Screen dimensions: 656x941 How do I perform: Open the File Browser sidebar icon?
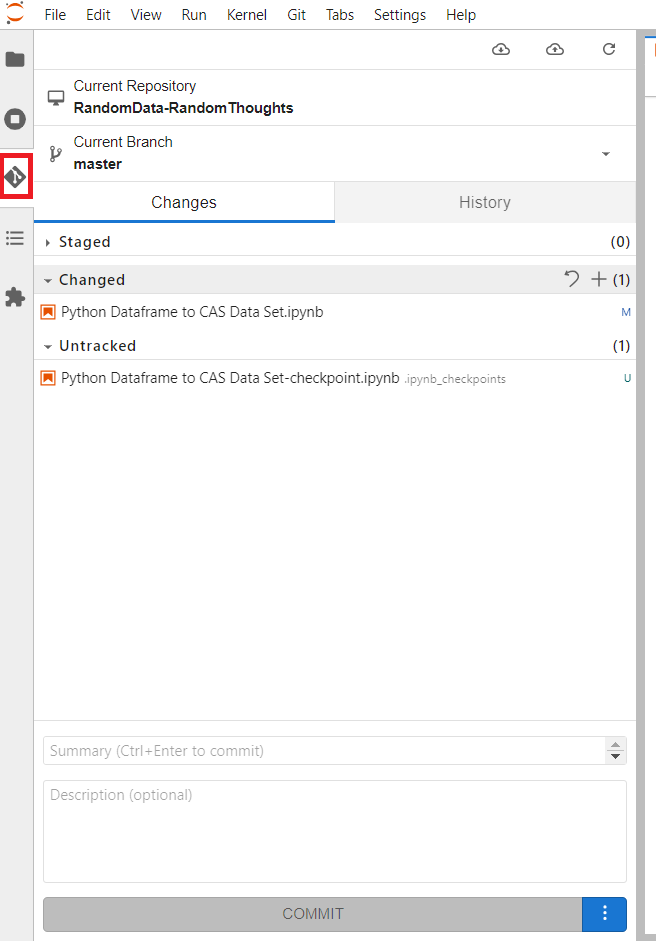click(x=15, y=59)
